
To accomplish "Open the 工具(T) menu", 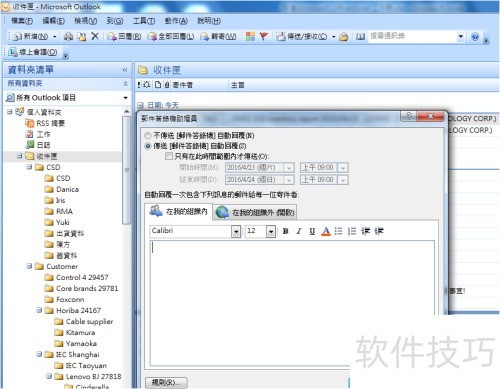I will 144,21.
